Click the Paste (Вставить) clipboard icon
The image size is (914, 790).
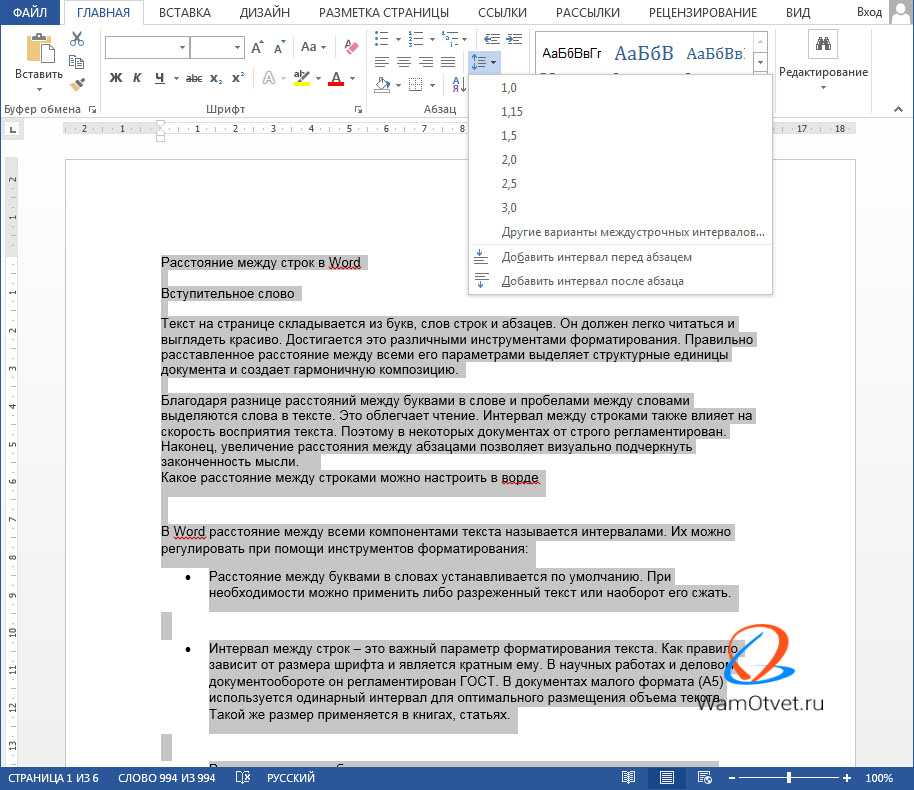tap(40, 47)
